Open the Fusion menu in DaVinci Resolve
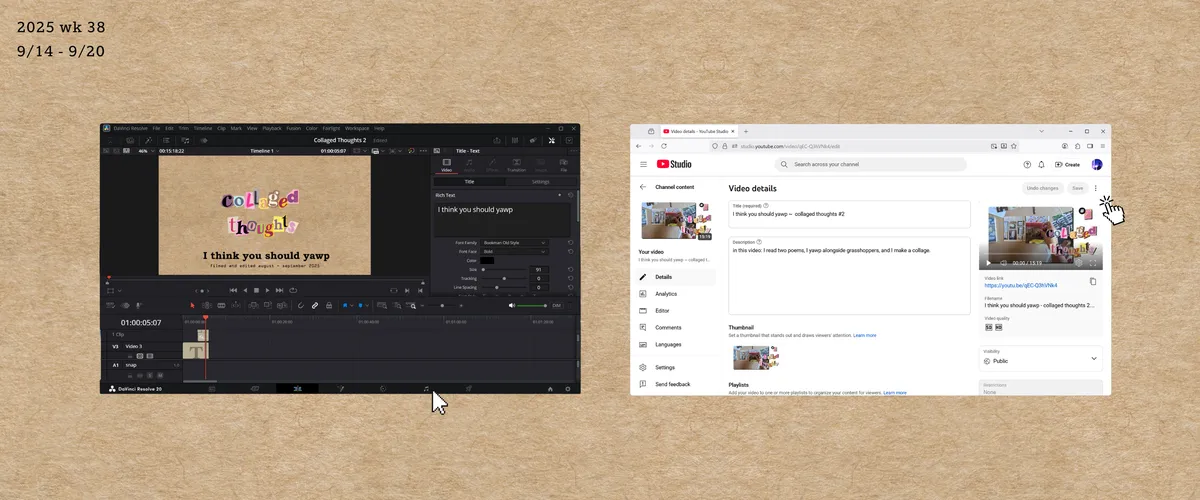 point(293,128)
